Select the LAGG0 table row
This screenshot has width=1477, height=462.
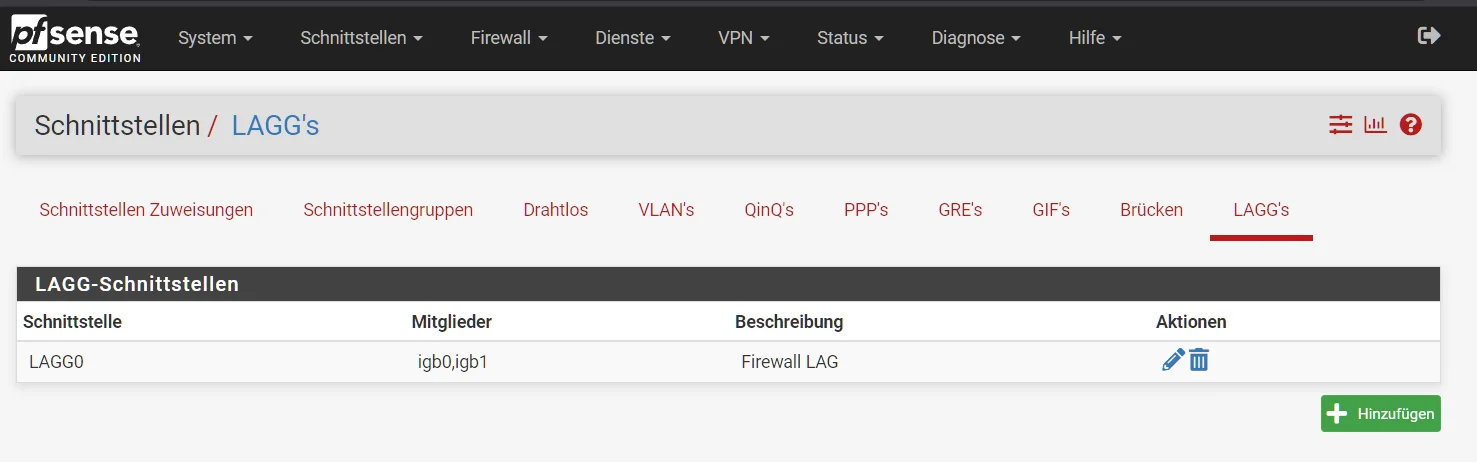(728, 362)
